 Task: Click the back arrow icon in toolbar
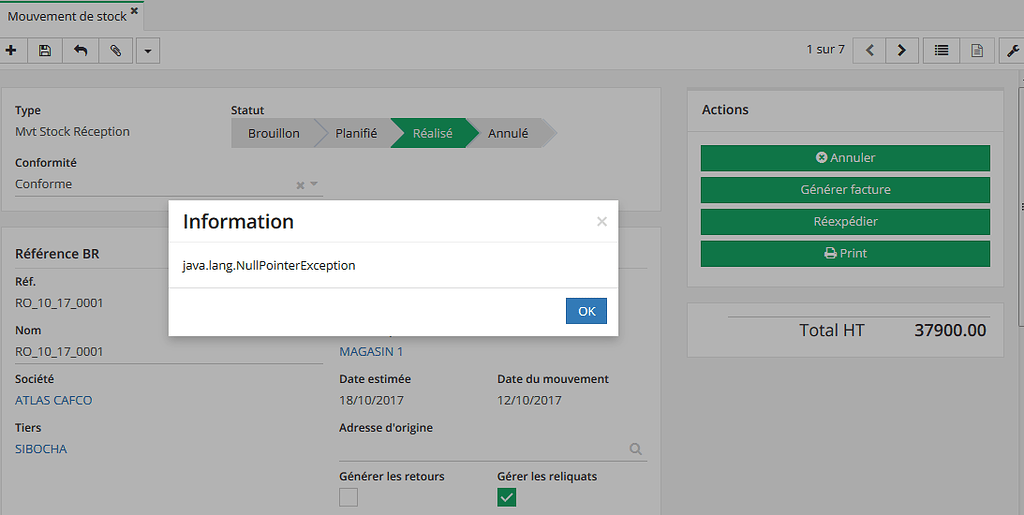click(80, 50)
